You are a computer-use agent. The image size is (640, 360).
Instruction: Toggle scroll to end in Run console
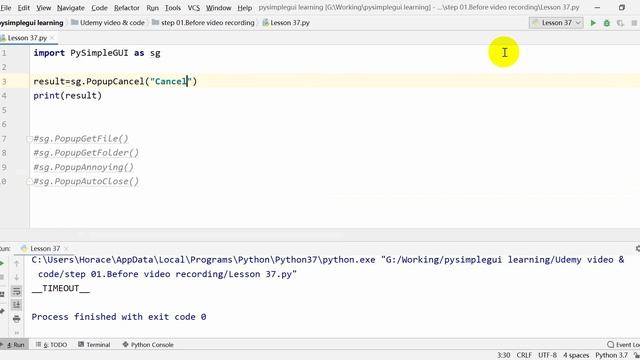[16, 305]
